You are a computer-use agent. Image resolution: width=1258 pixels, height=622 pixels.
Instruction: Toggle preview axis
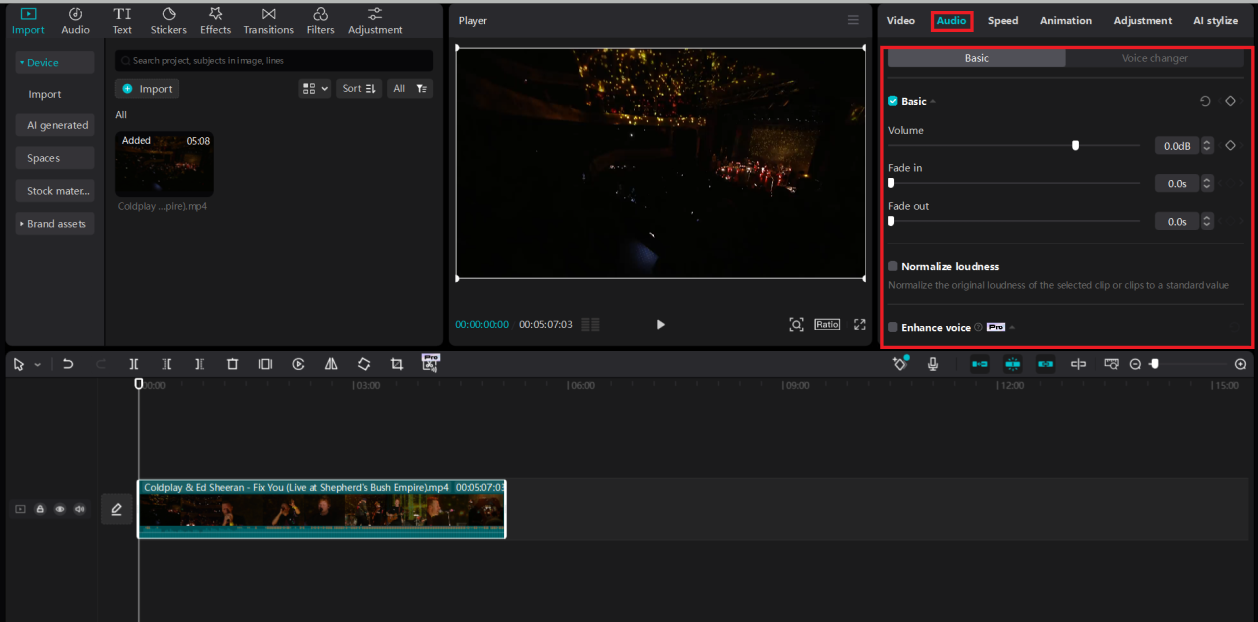pyautogui.click(x=1078, y=365)
